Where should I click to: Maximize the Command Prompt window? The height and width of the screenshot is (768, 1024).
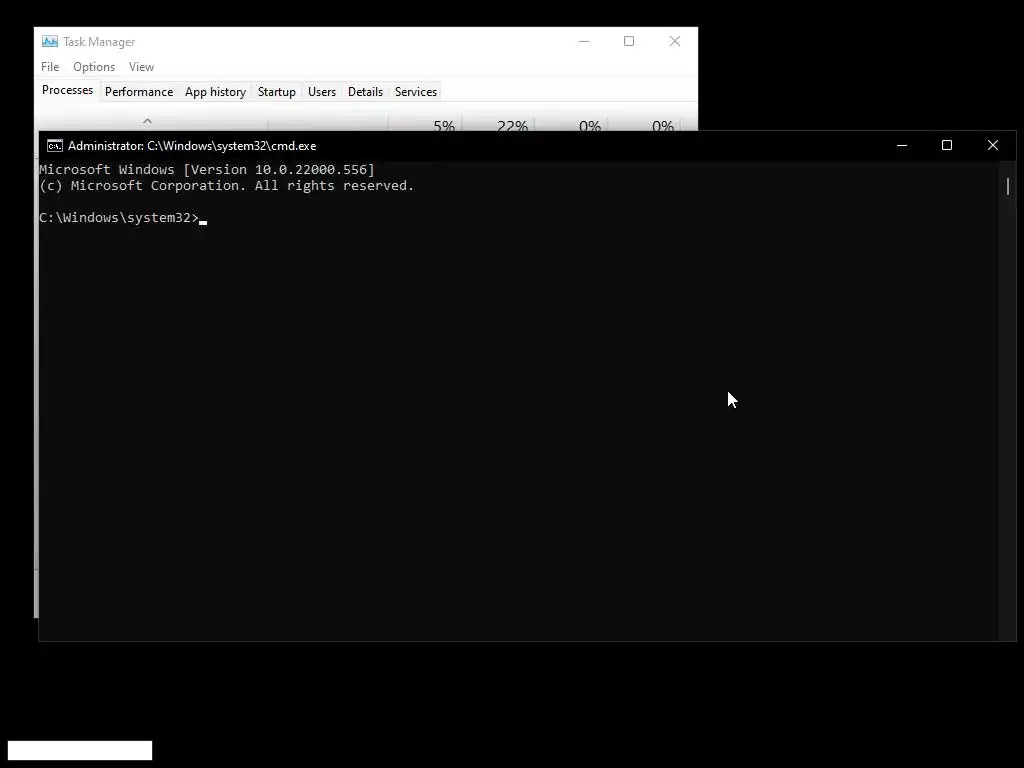pos(947,146)
